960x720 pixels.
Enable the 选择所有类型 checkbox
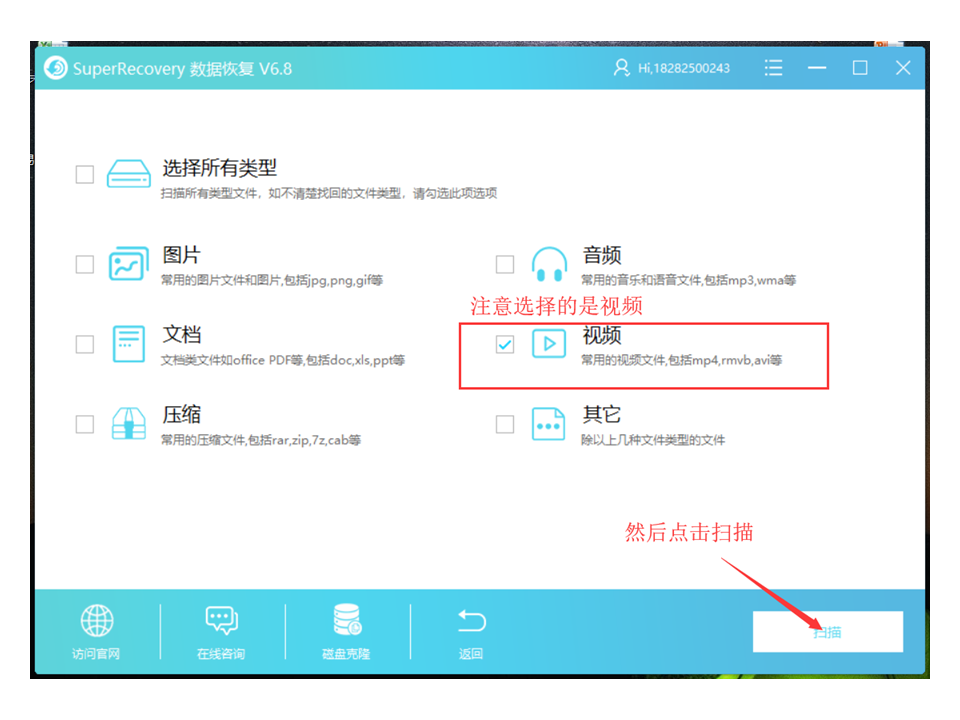[84, 174]
